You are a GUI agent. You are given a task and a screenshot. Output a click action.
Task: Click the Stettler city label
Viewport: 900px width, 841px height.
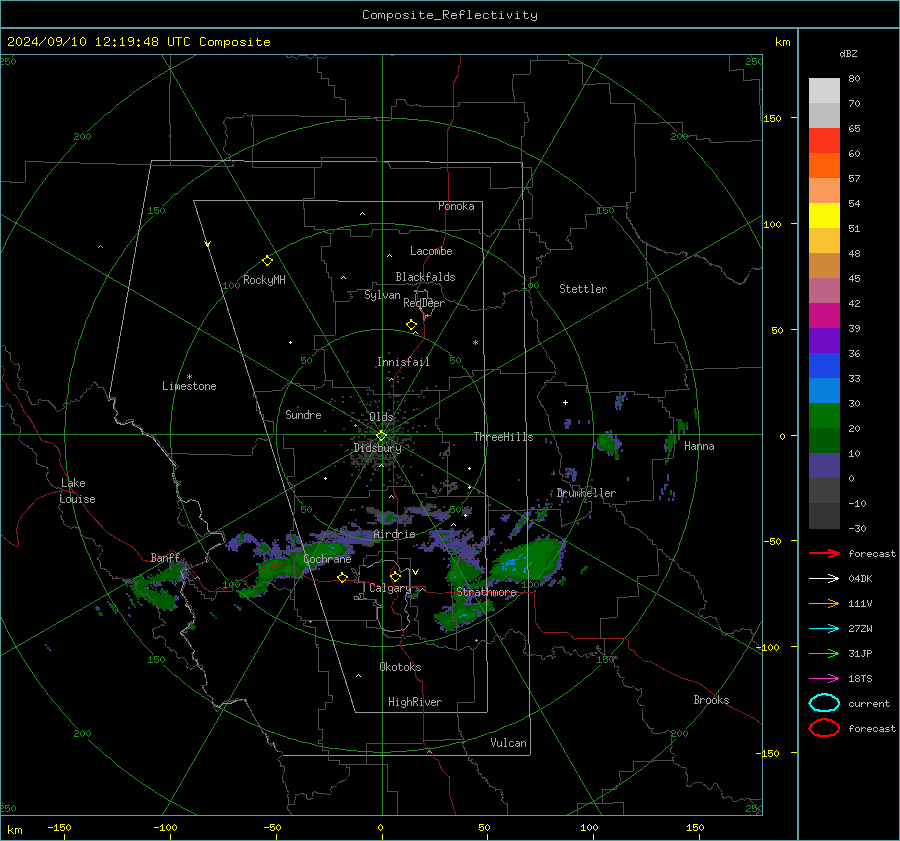(583, 289)
